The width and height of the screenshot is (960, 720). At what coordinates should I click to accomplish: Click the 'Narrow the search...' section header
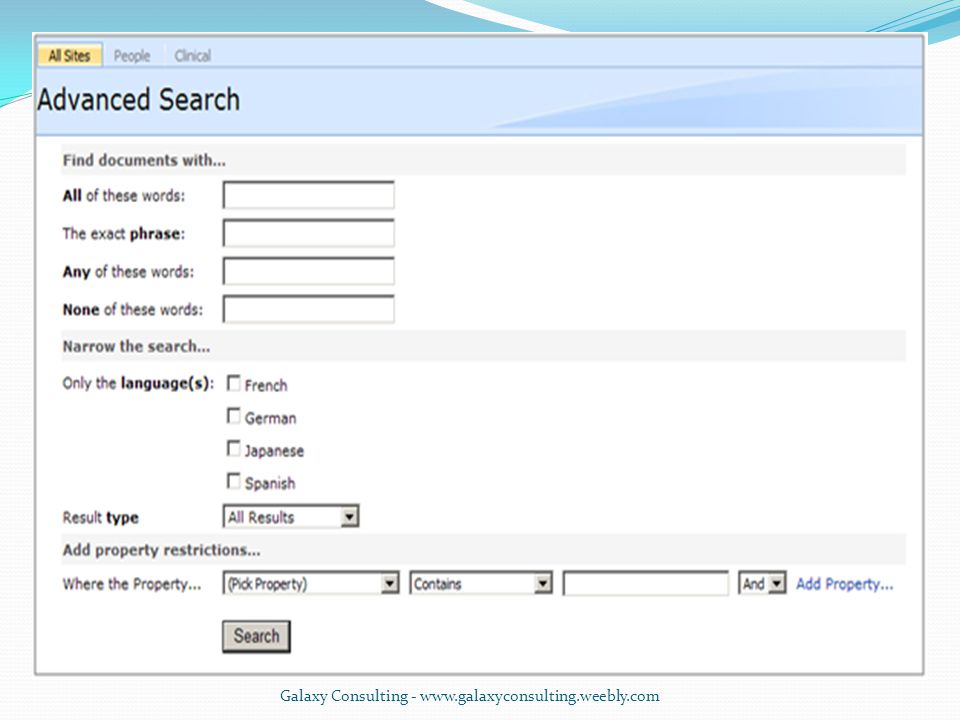[136, 347]
